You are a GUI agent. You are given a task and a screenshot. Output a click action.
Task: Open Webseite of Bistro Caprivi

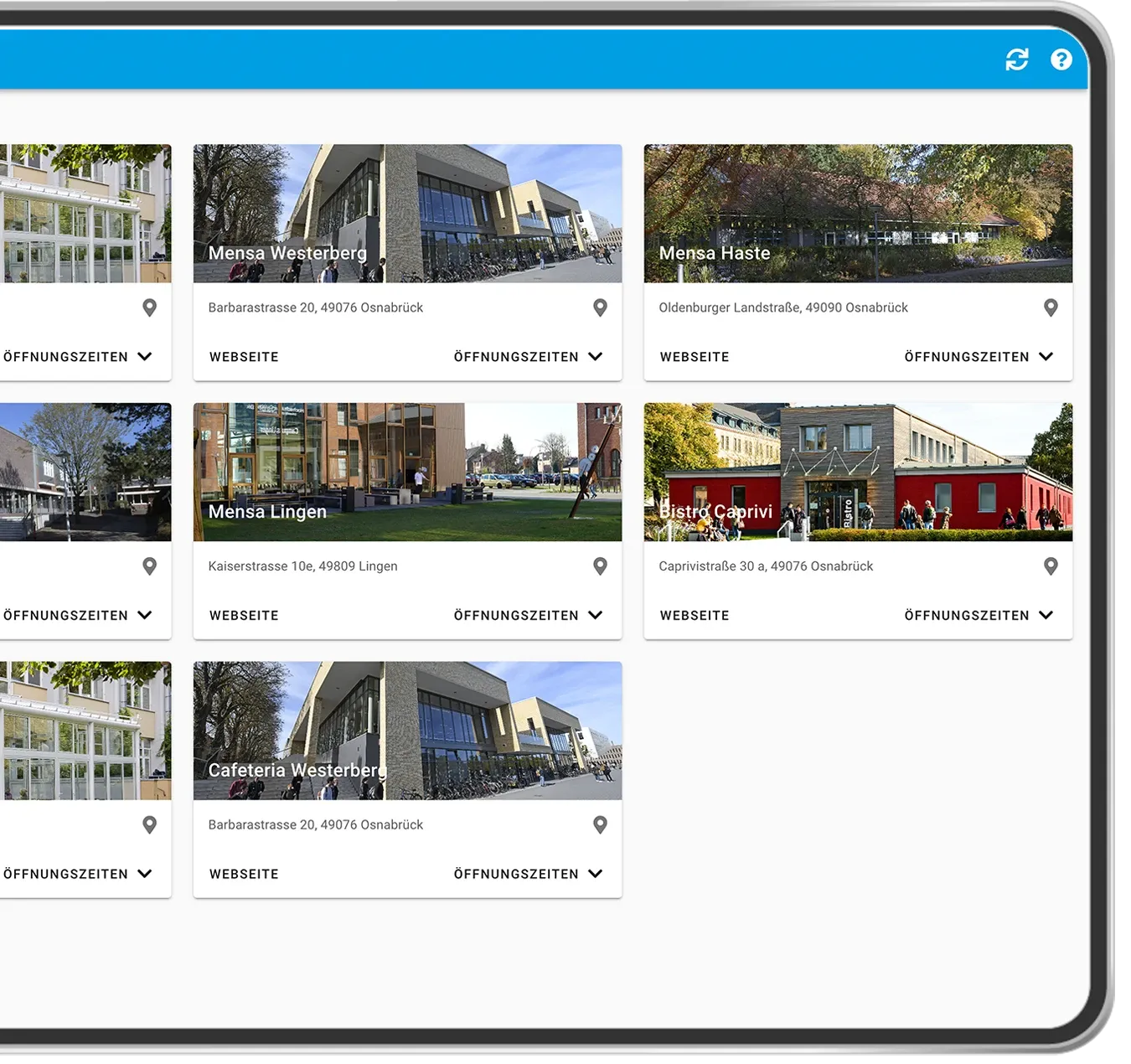coord(695,616)
